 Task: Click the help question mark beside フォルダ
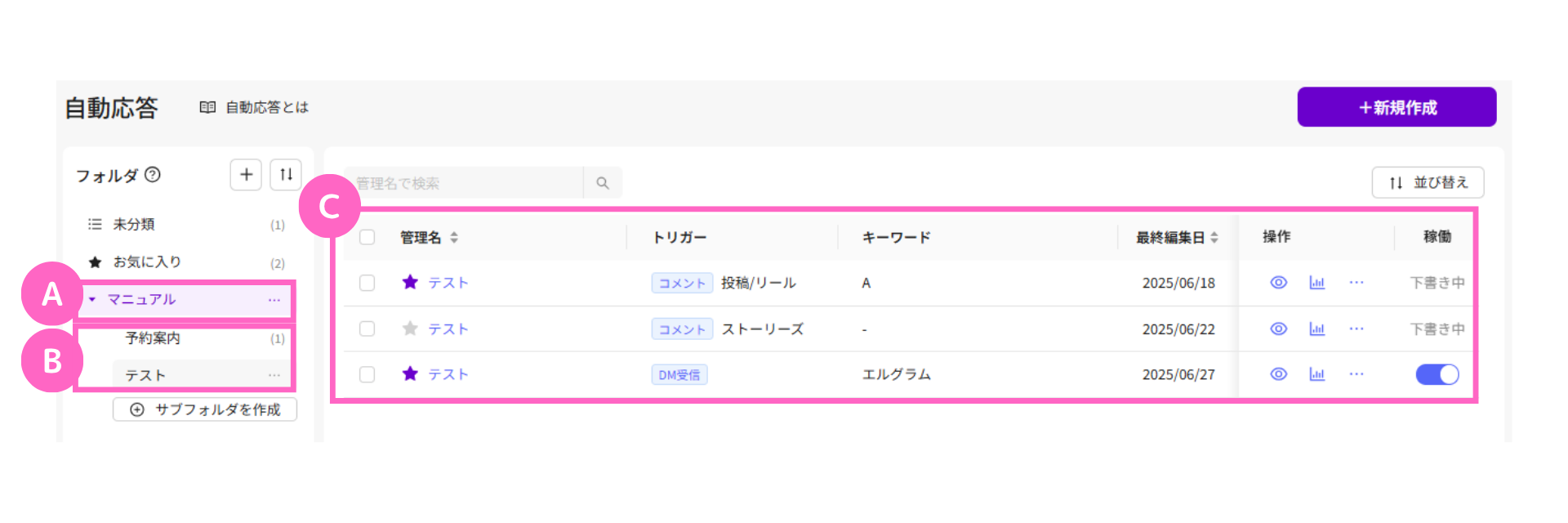point(153,175)
